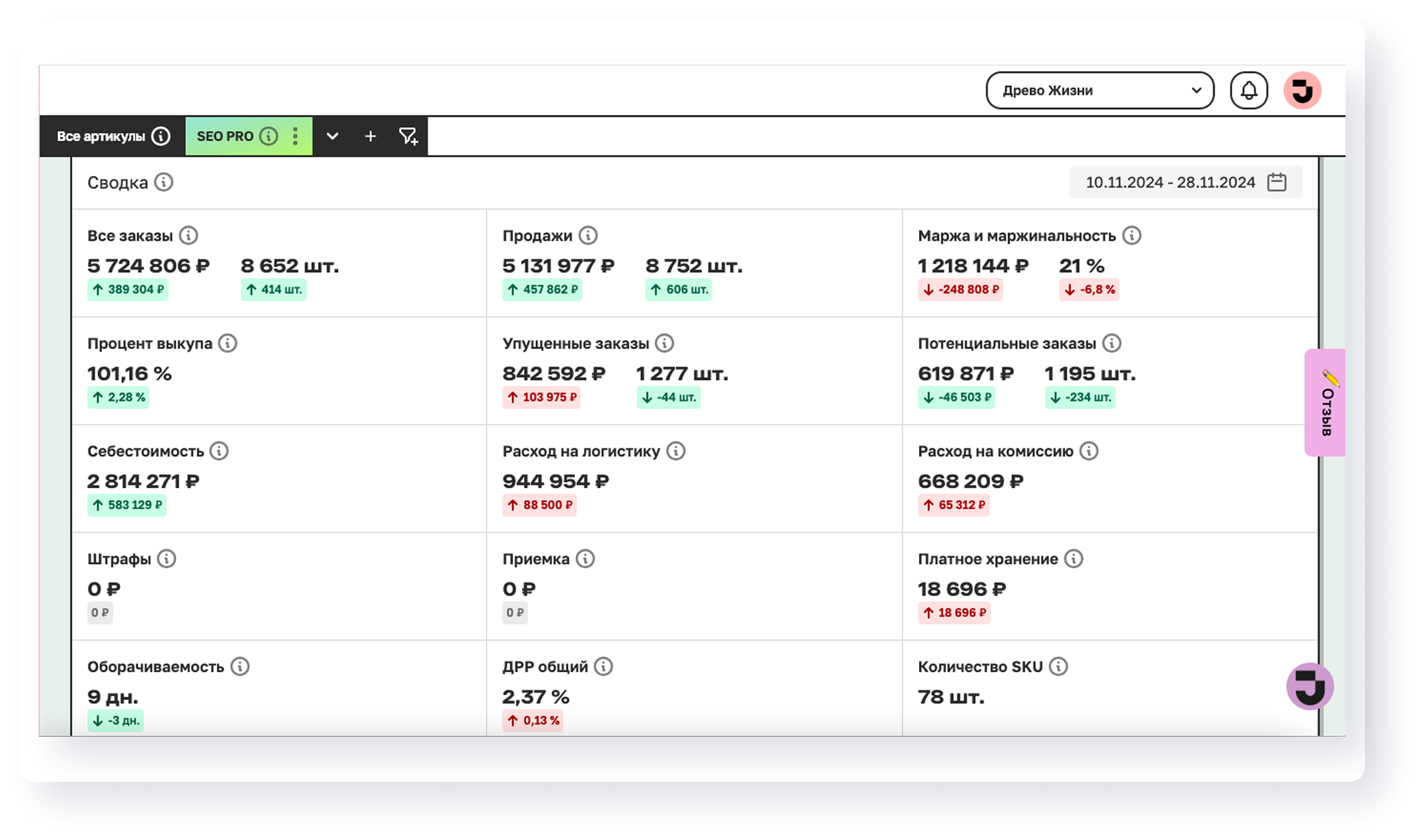Open the user profile avatar
The width and height of the screenshot is (1423, 840).
[x=1302, y=90]
